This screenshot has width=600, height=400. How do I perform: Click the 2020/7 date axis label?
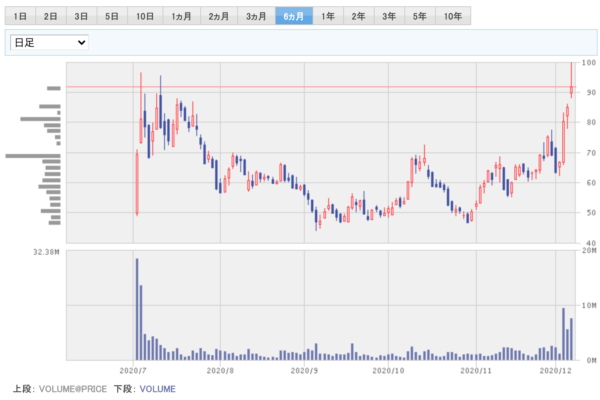point(133,371)
